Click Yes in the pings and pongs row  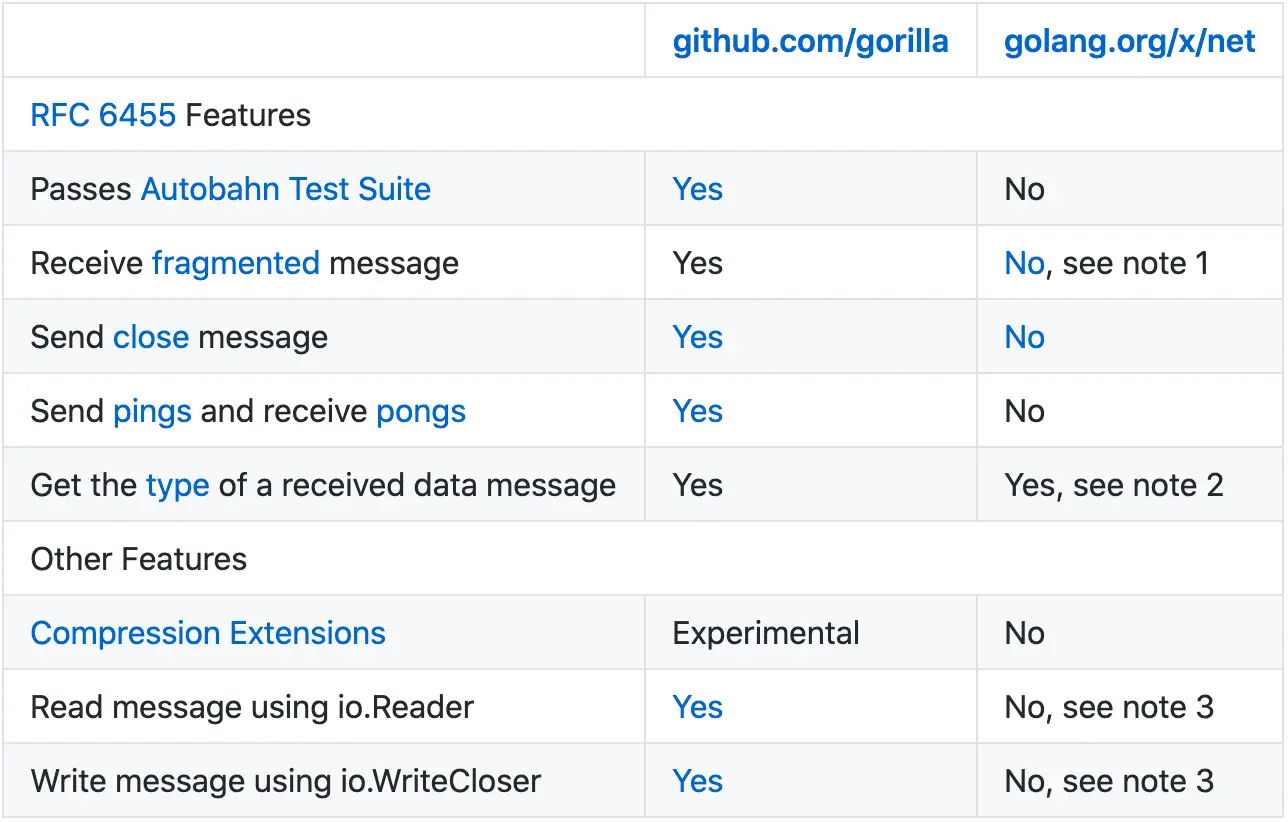pos(697,412)
